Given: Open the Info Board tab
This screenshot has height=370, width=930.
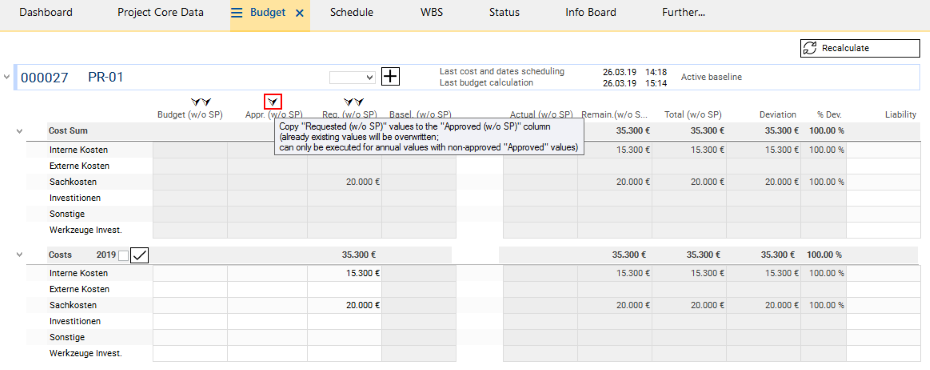Looking at the screenshot, I should (x=591, y=12).
